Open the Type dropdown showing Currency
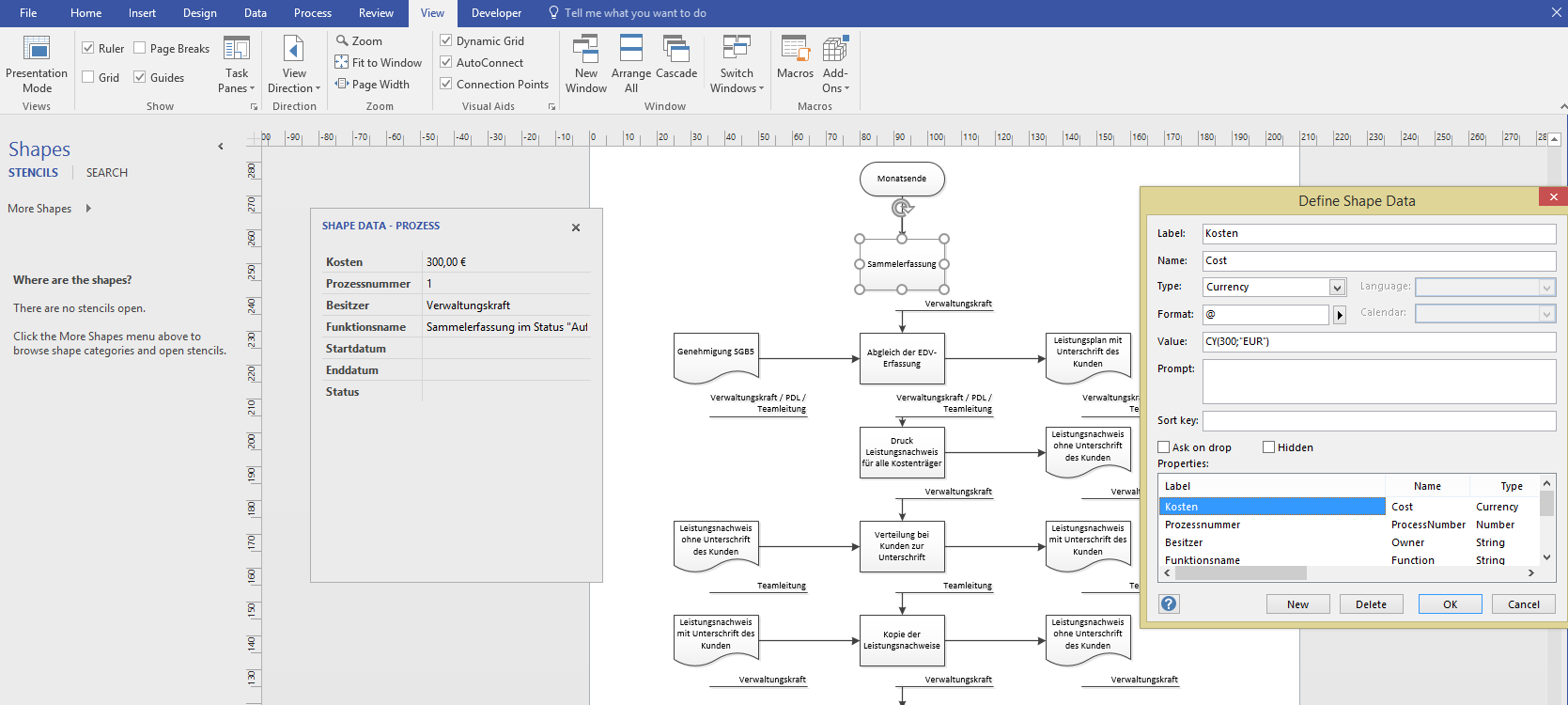Screen dimensions: 1568x705 click(x=1337, y=287)
